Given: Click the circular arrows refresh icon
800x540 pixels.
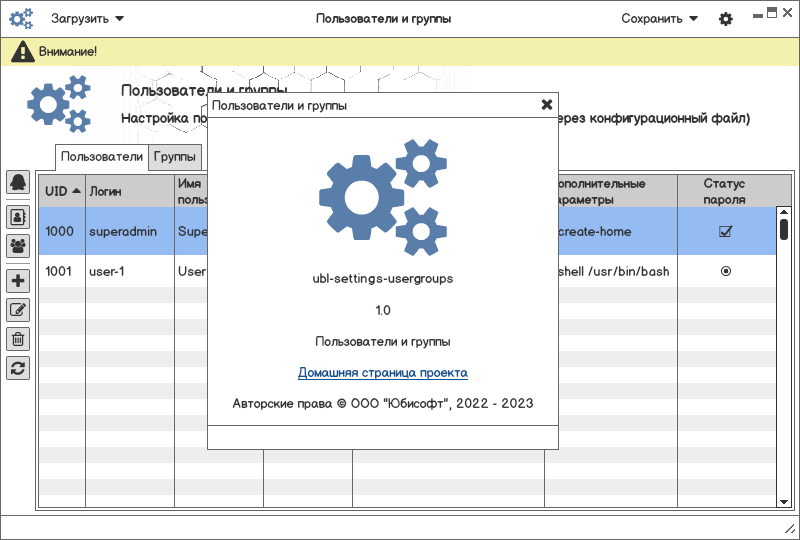Looking at the screenshot, I should pyautogui.click(x=18, y=367).
